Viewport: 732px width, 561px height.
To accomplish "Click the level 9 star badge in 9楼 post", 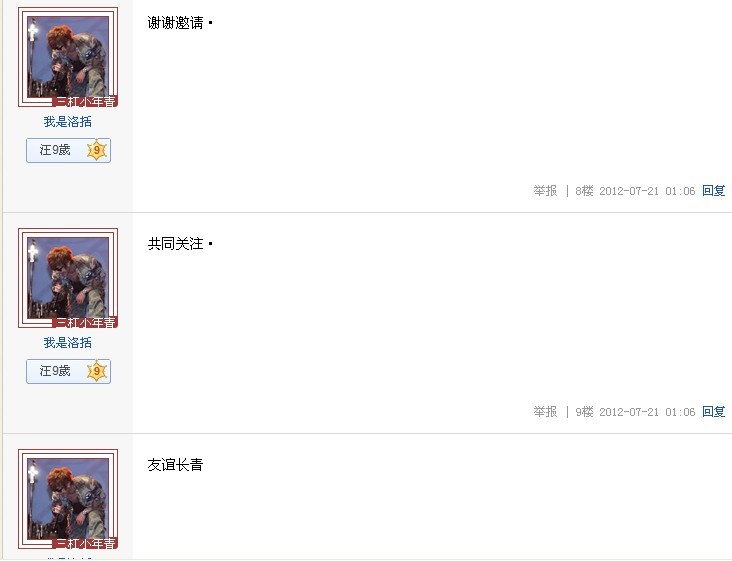I will click(x=97, y=372).
